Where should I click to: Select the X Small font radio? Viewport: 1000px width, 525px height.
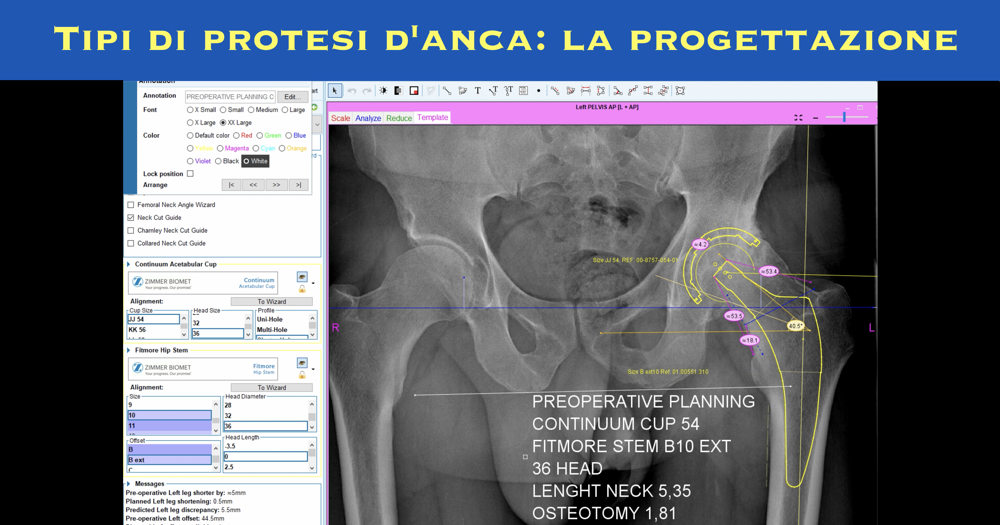coord(190,110)
